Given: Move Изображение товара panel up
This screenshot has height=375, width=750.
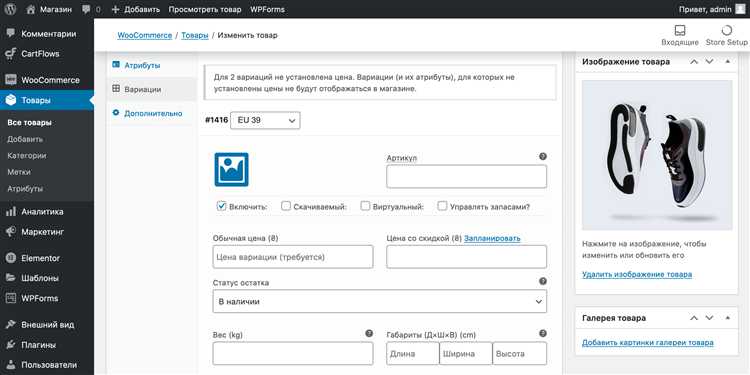Looking at the screenshot, I should coord(694,62).
